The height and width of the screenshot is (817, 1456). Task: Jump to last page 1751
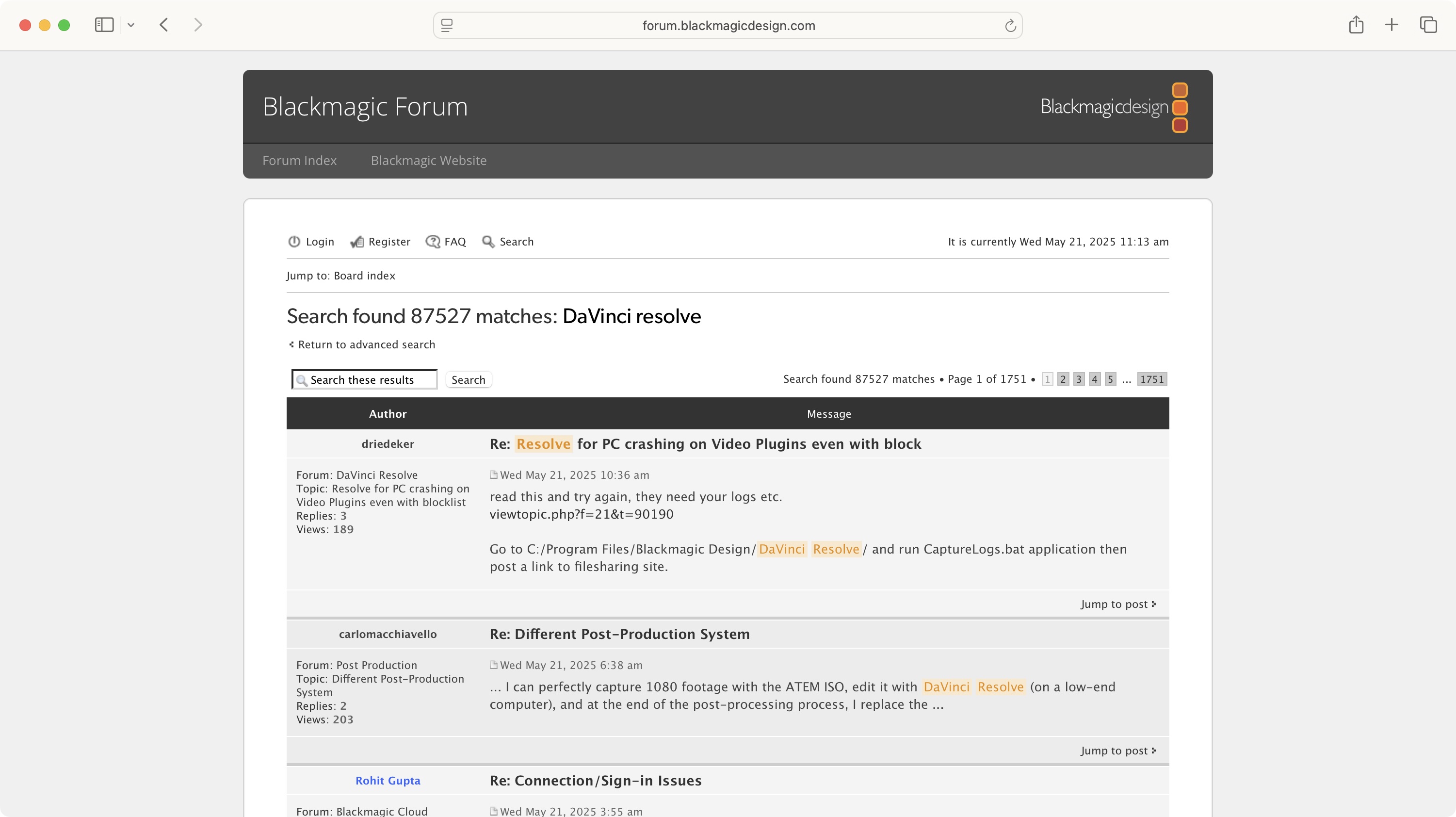pyautogui.click(x=1152, y=379)
